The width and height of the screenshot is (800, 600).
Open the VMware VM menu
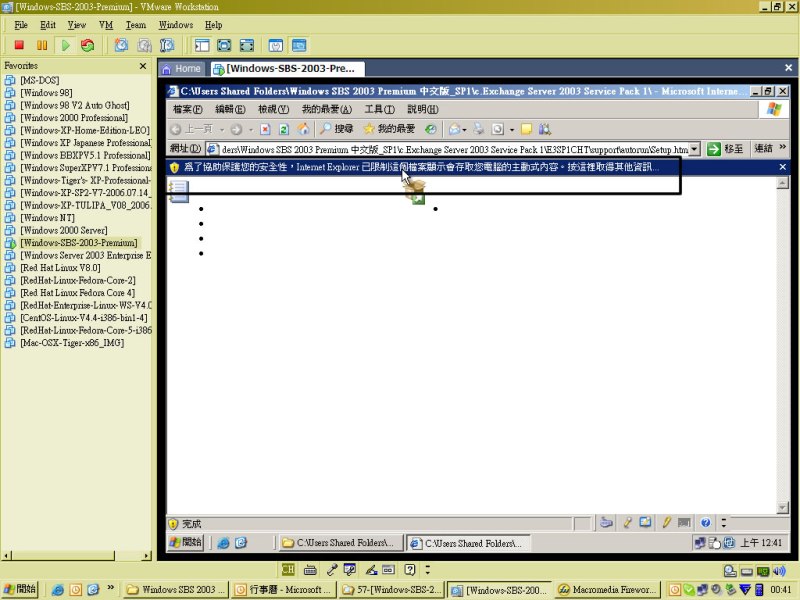coord(106,25)
